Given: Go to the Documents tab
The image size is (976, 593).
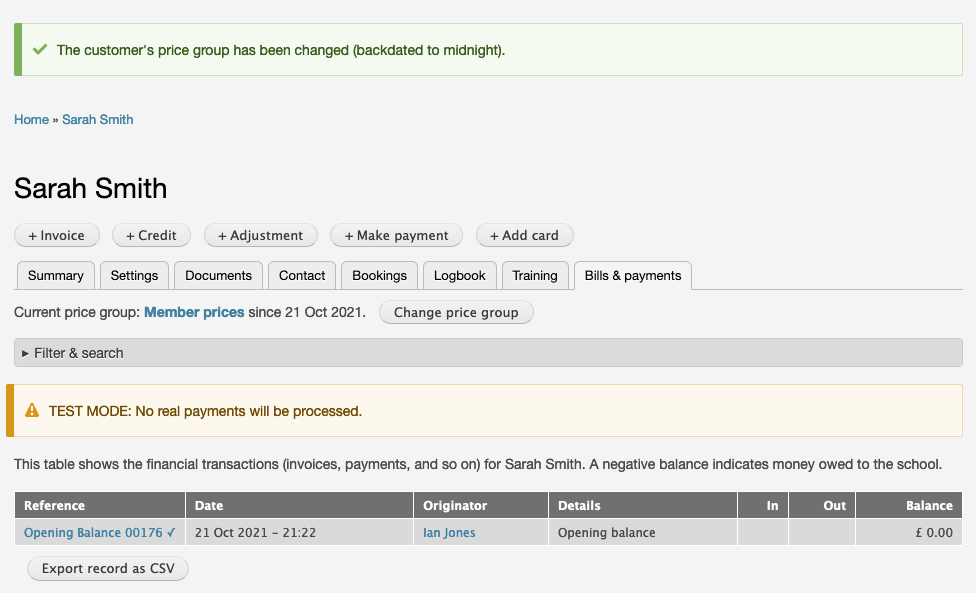Looking at the screenshot, I should point(218,276).
